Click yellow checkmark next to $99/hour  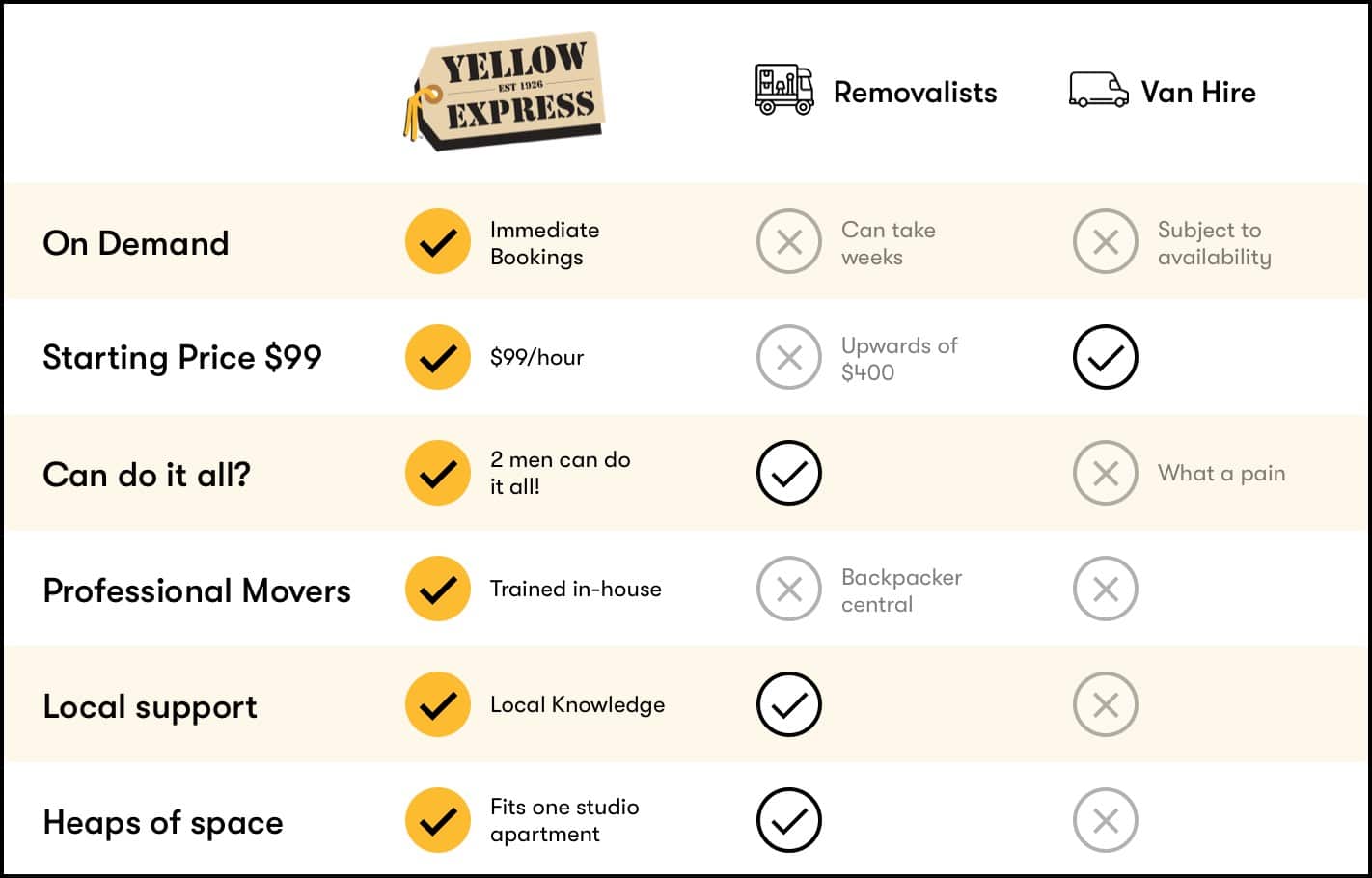[x=438, y=357]
